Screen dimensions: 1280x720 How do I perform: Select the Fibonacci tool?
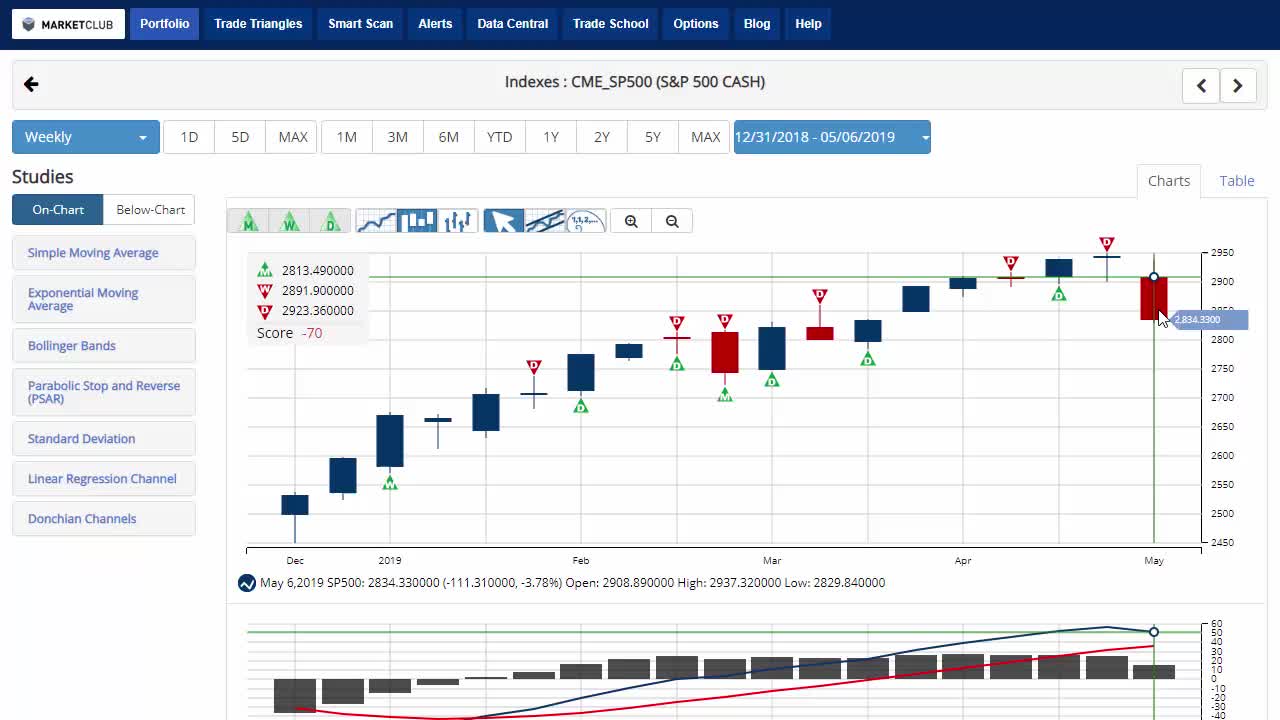(586, 221)
